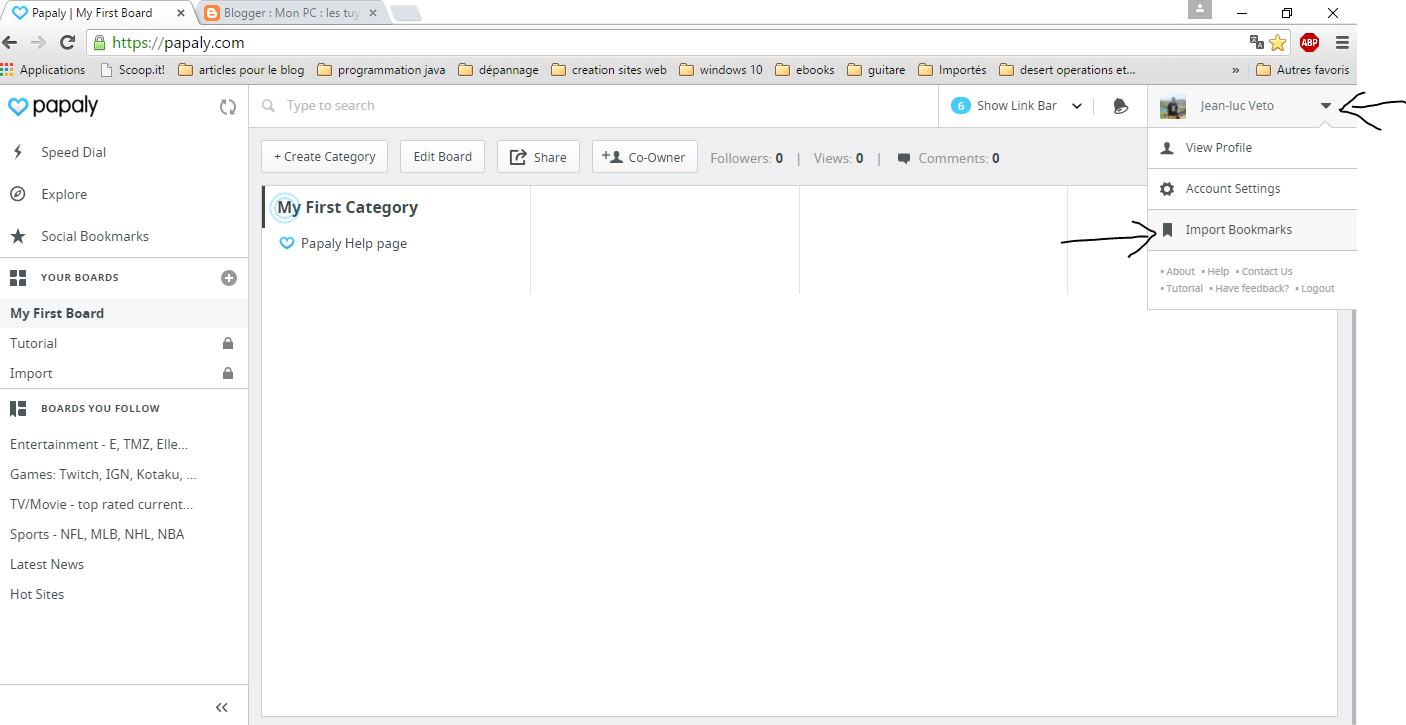Add a new board with plus icon
This screenshot has height=725, width=1406.
point(229,278)
